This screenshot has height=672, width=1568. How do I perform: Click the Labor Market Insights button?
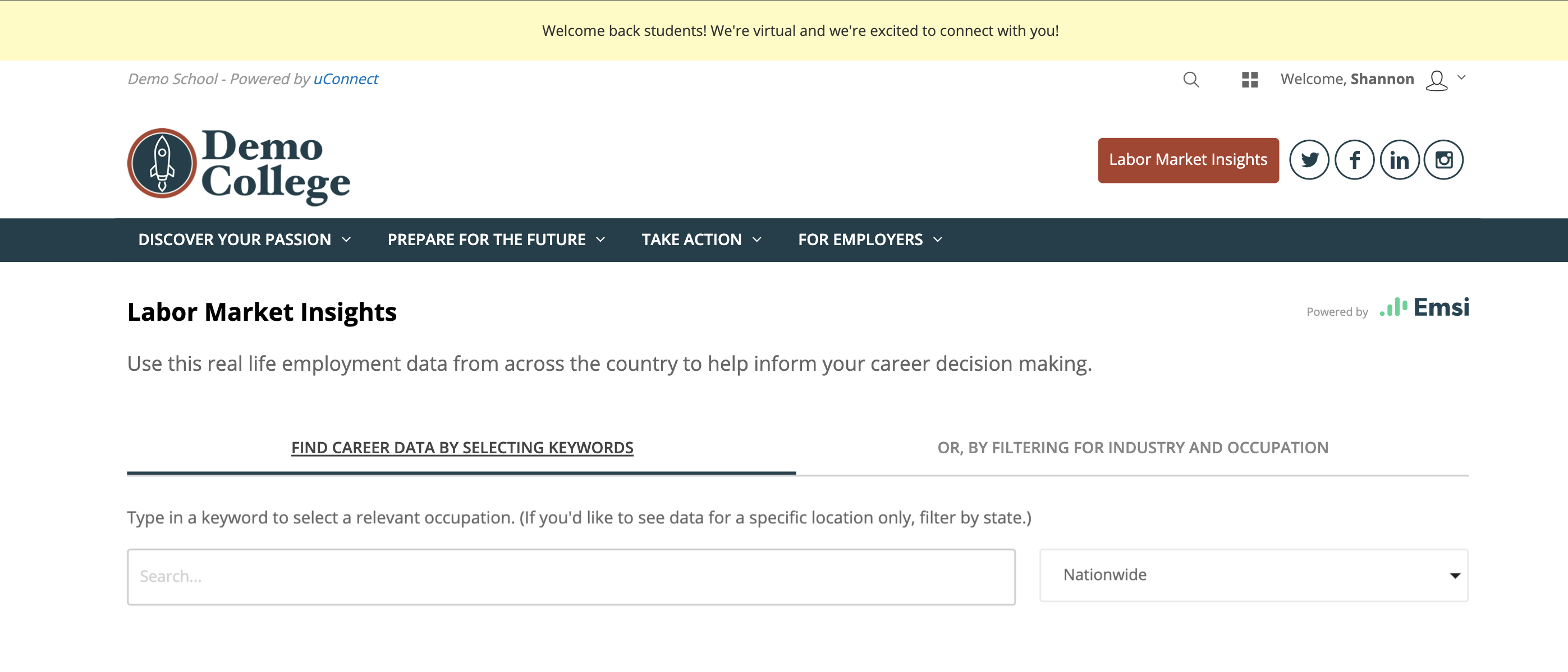tap(1188, 160)
